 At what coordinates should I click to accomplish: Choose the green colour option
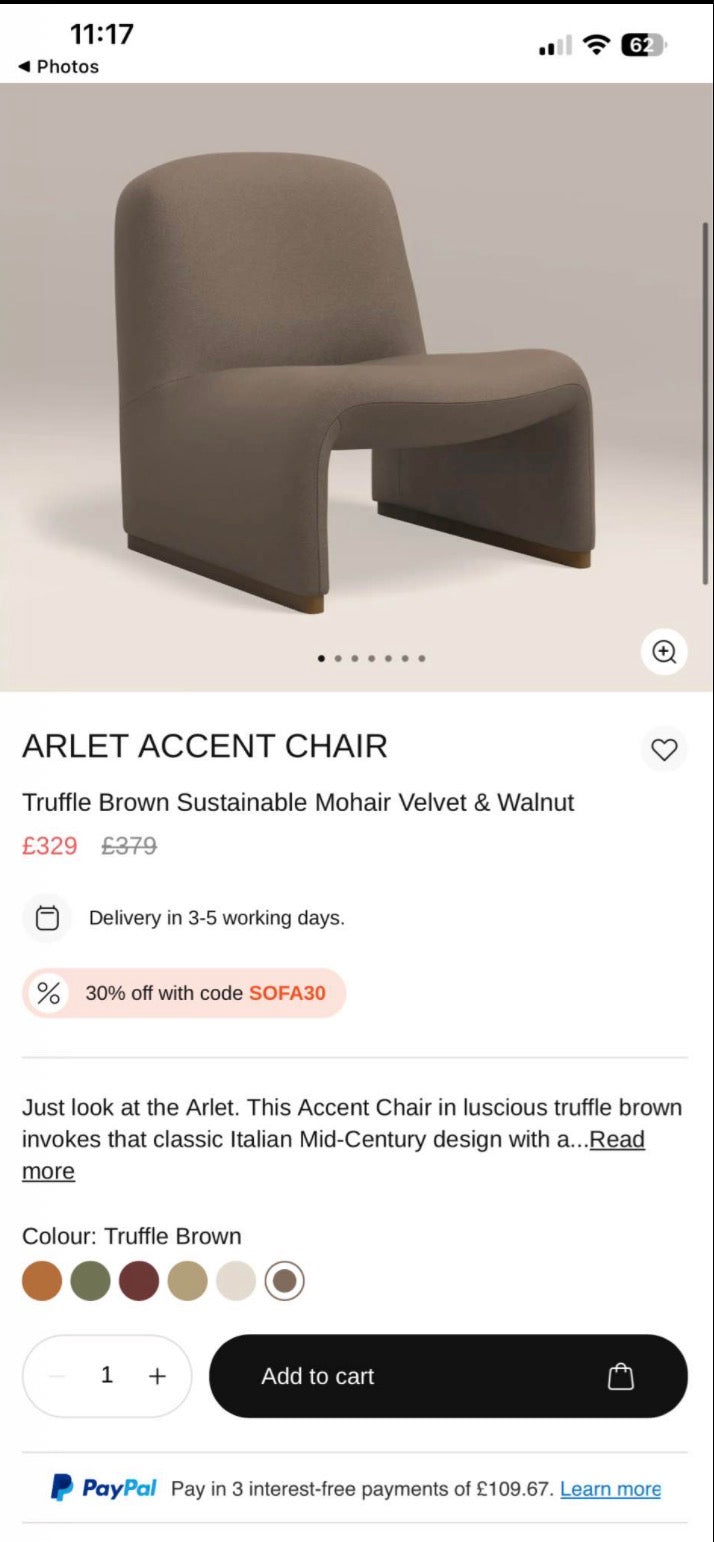coord(90,1280)
